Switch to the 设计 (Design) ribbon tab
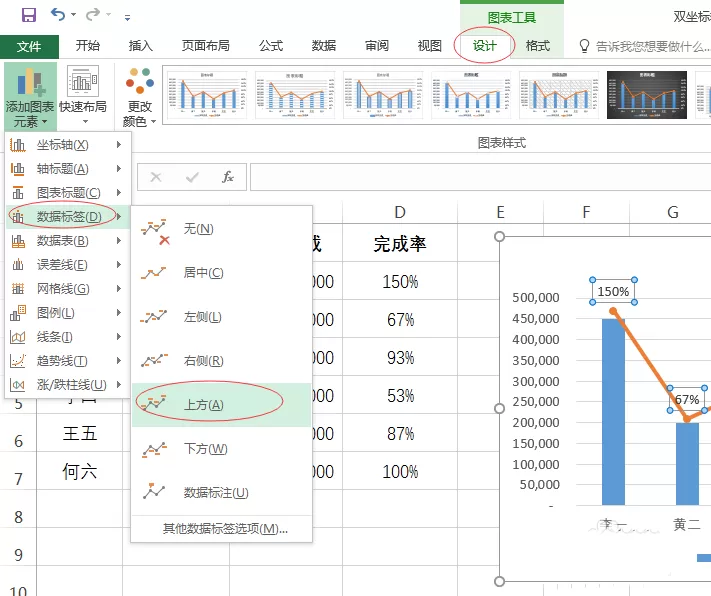 (x=484, y=46)
